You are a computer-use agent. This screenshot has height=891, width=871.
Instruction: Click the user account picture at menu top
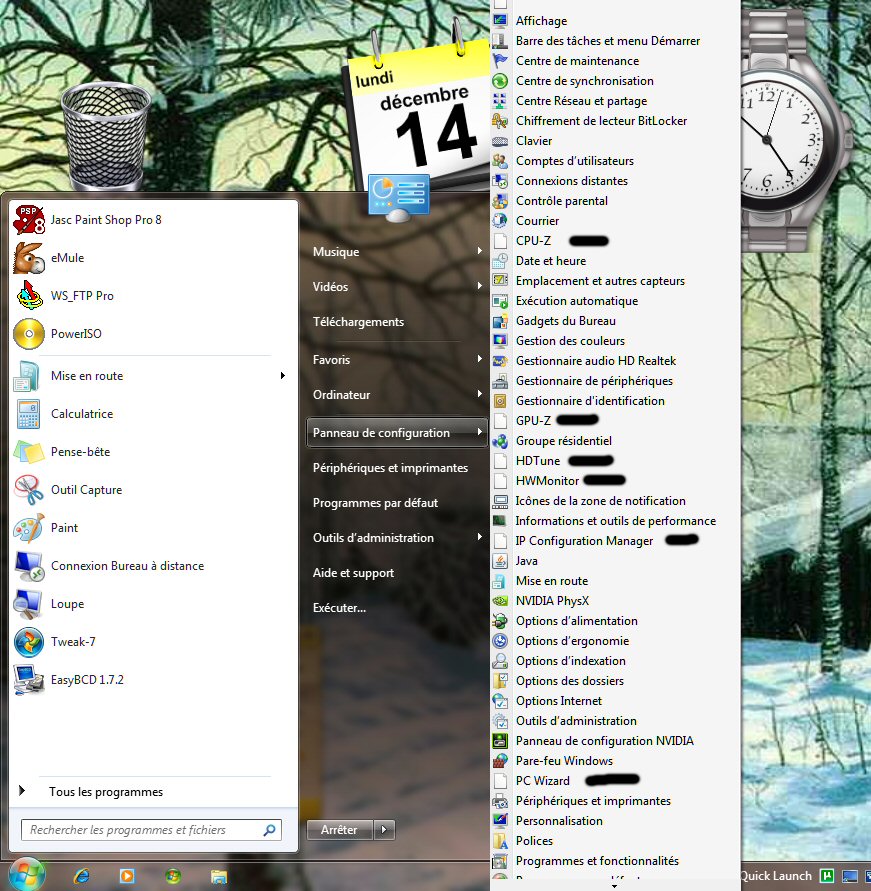click(399, 198)
